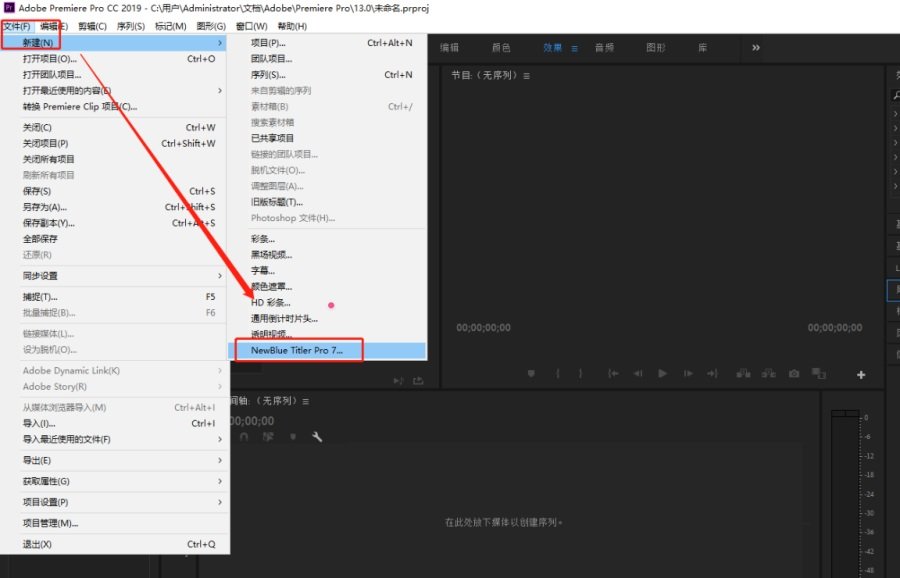Select 打开项目(O)... in File menu
Viewport: 900px width, 578px height.
[114, 59]
